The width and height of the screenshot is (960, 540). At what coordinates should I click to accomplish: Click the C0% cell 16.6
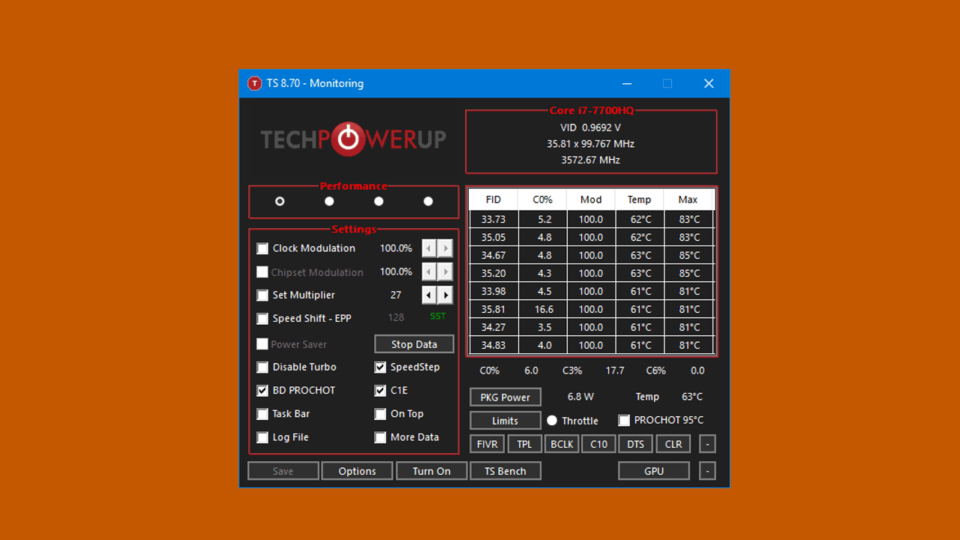click(x=544, y=309)
